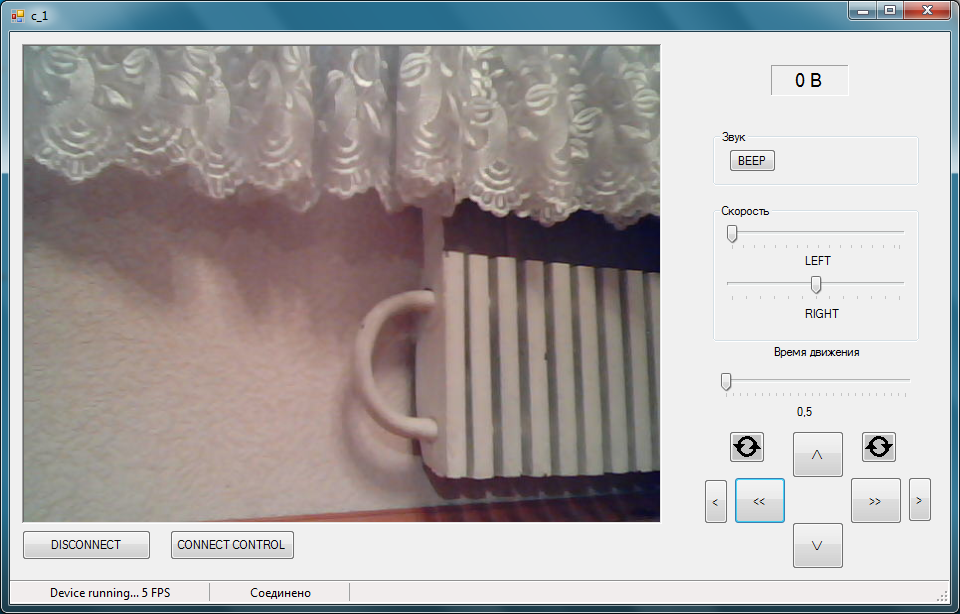Image resolution: width=960 pixels, height=614 pixels.
Task: Click the single left arrow < button
Action: tap(716, 501)
